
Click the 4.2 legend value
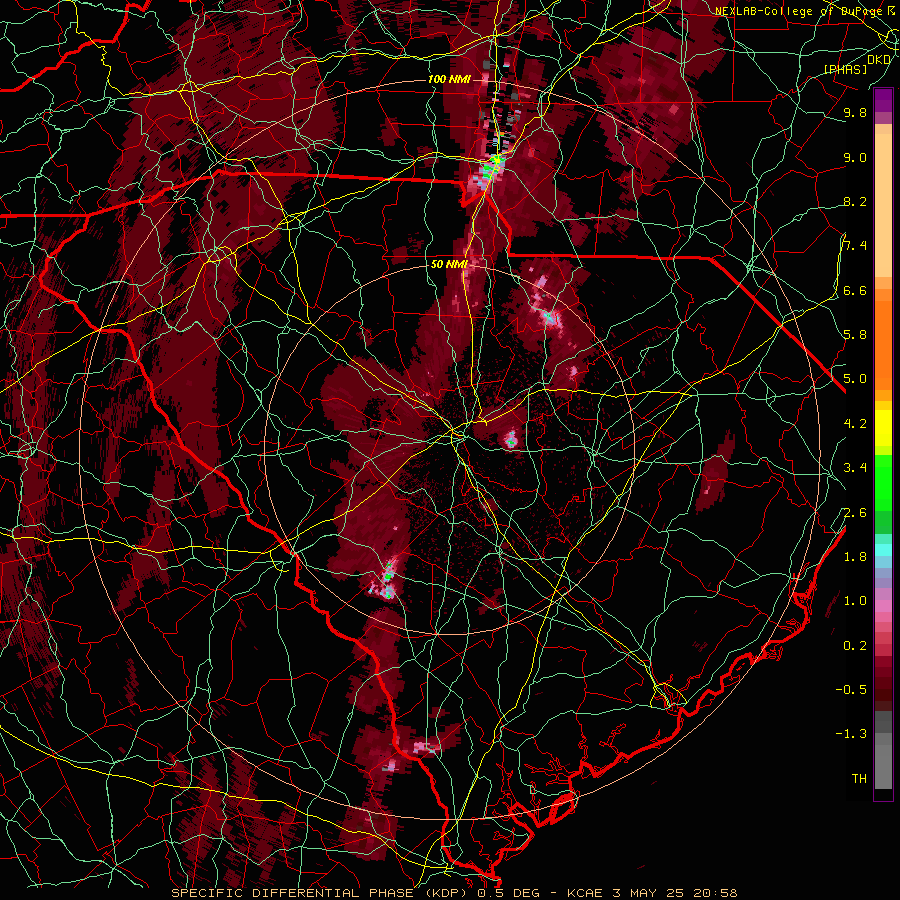tap(855, 423)
